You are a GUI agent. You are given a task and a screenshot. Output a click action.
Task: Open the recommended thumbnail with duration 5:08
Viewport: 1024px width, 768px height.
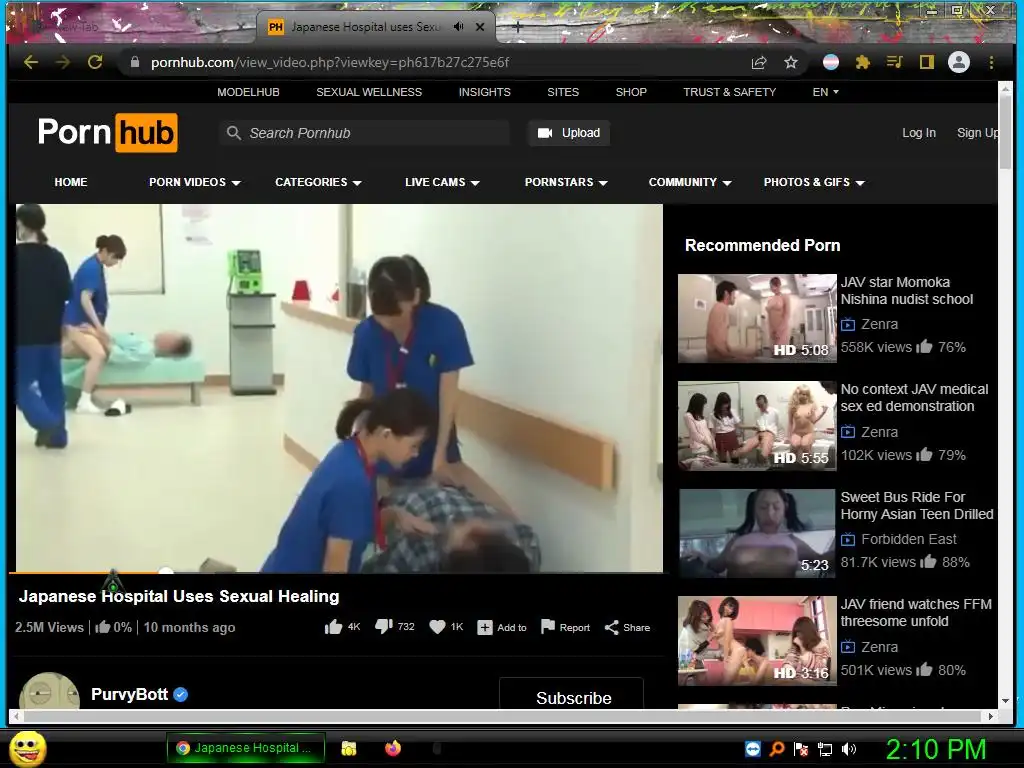click(x=757, y=318)
